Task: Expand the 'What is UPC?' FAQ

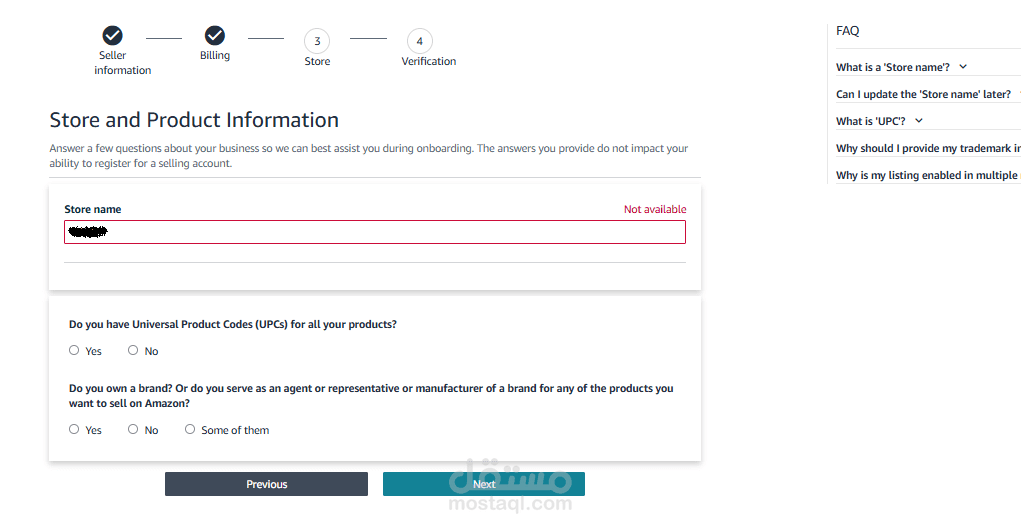Action: (878, 121)
